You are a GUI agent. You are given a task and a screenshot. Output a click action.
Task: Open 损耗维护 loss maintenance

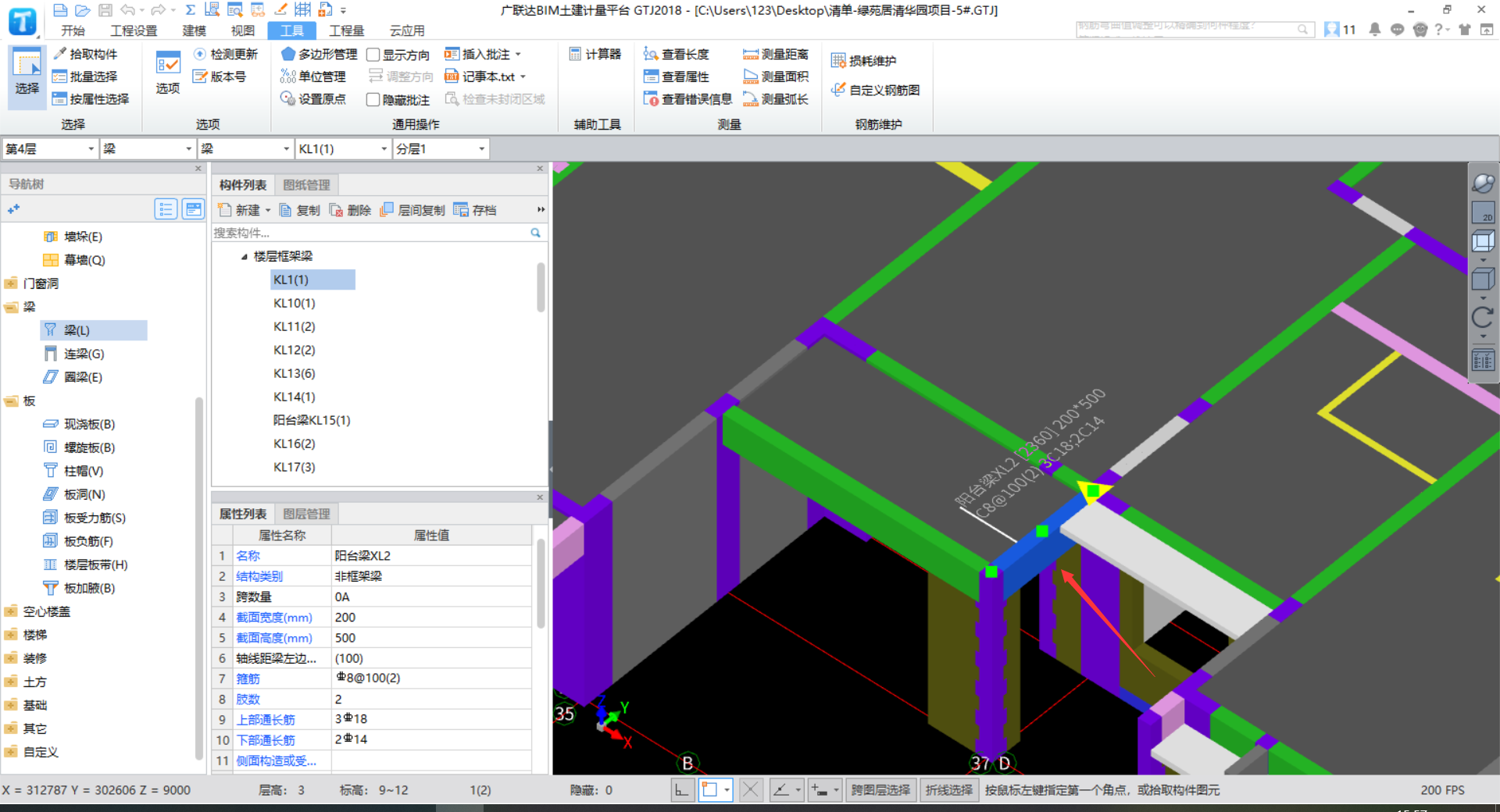point(864,61)
